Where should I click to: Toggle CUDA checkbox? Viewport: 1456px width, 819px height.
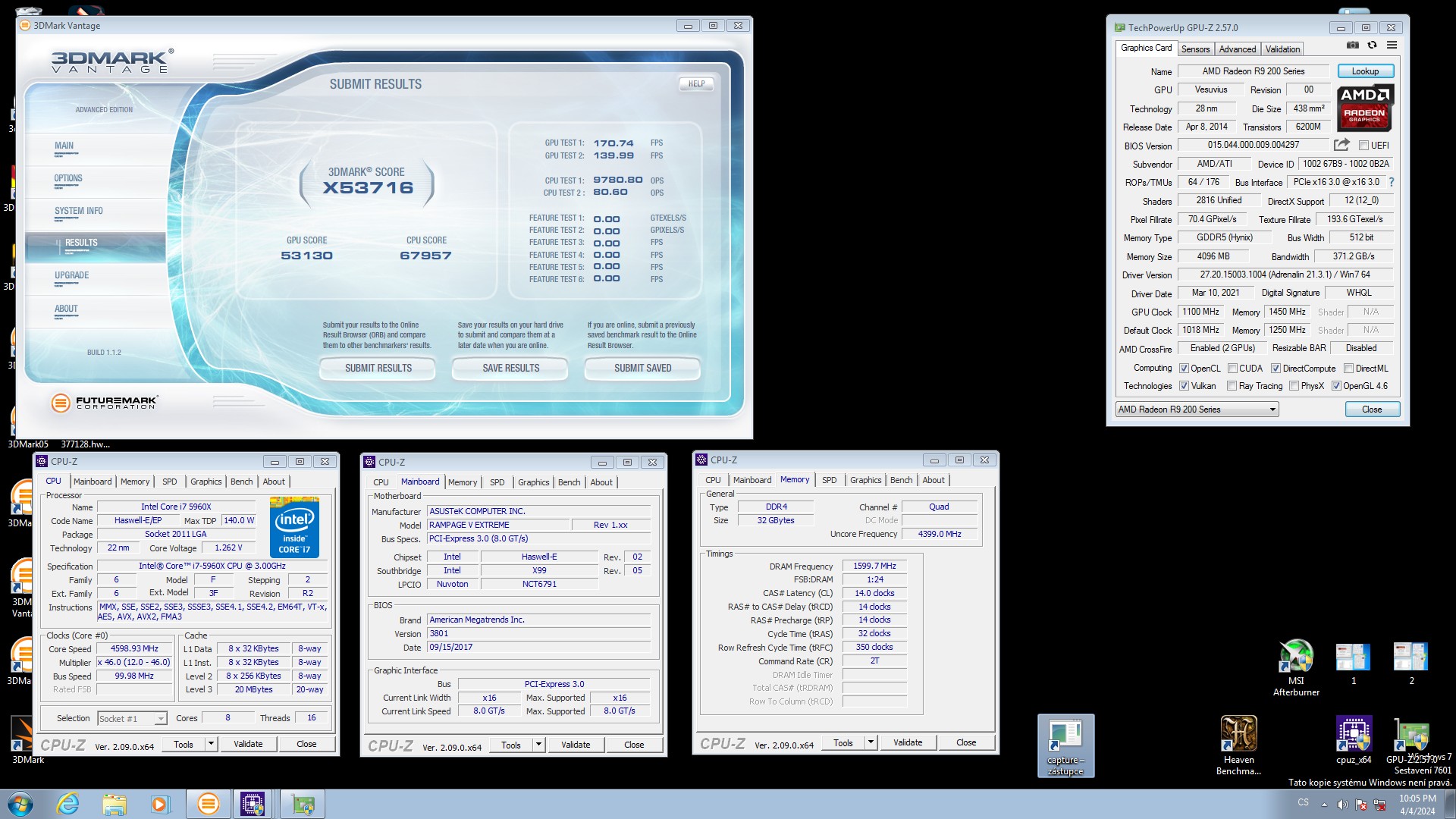click(x=1232, y=369)
